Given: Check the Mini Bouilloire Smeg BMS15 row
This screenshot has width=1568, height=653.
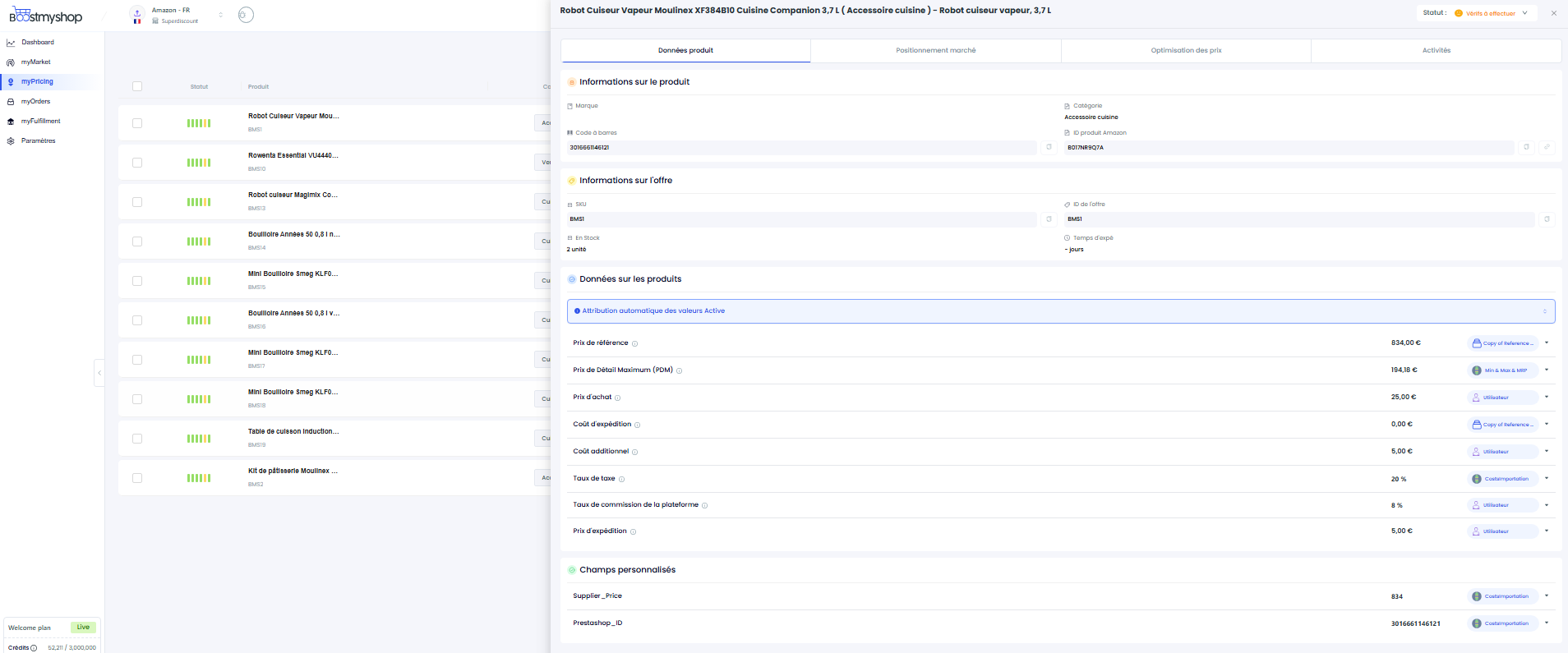Looking at the screenshot, I should (x=137, y=281).
